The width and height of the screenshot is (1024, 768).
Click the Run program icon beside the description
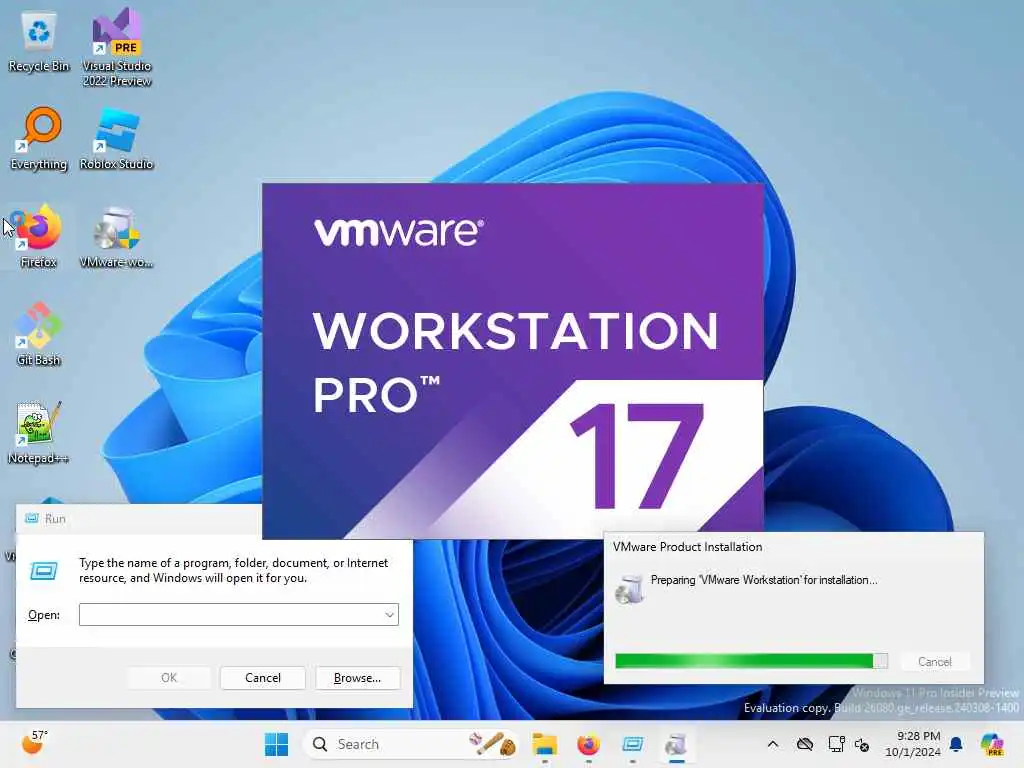(44, 571)
